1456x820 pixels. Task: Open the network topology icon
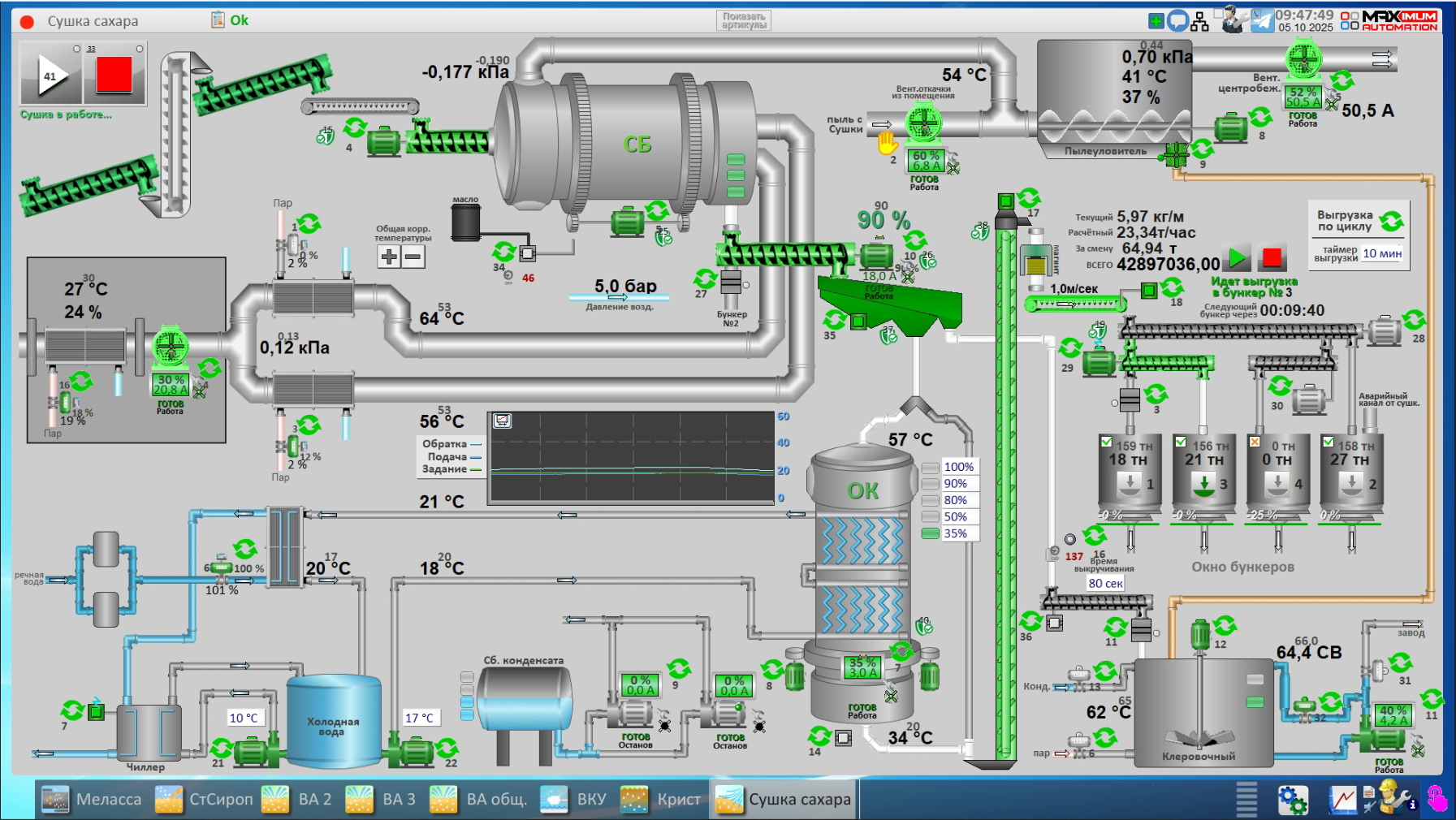point(1199,22)
